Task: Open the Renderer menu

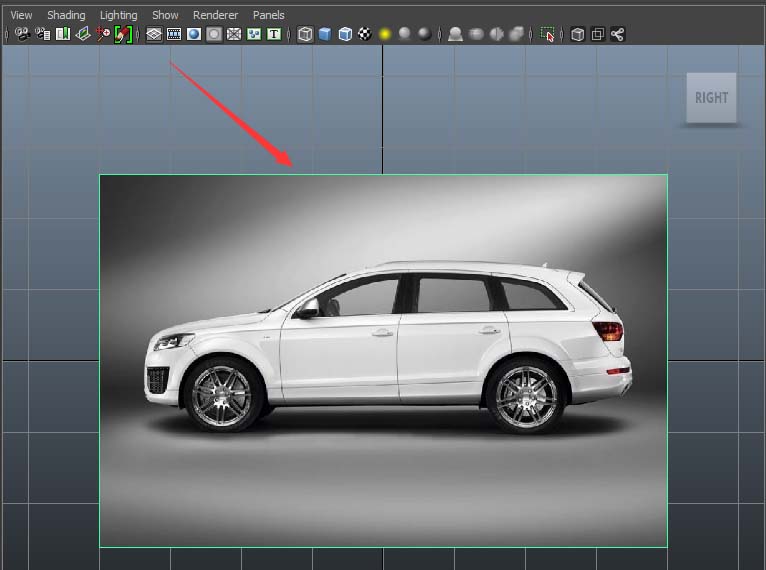Action: 215,15
